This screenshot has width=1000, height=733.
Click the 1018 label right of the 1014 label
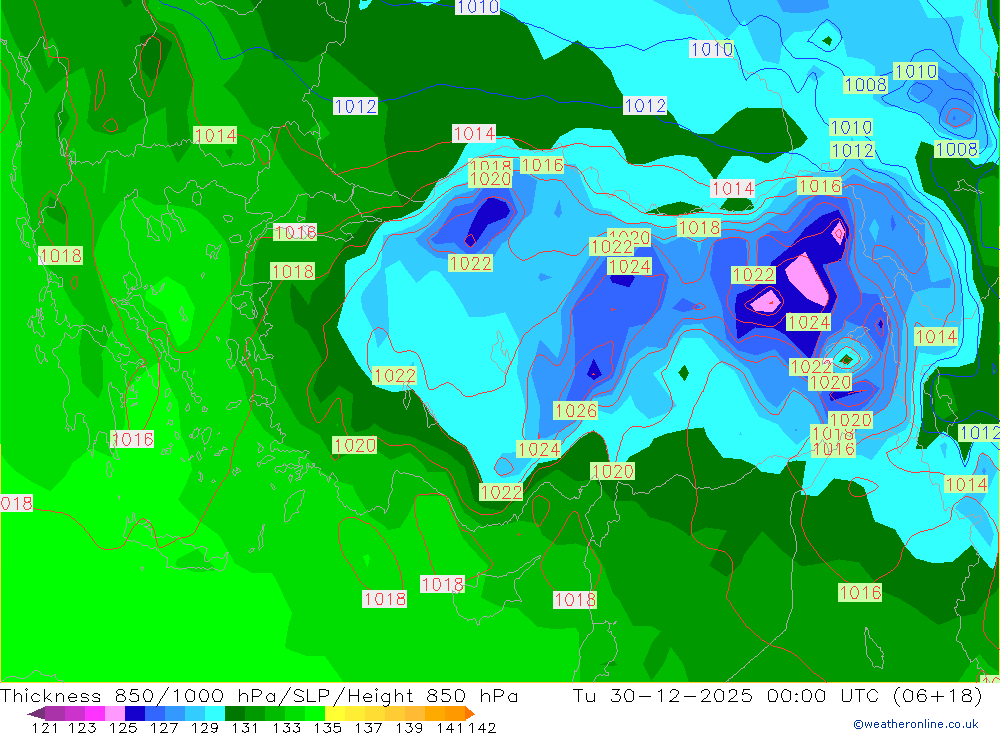700,228
